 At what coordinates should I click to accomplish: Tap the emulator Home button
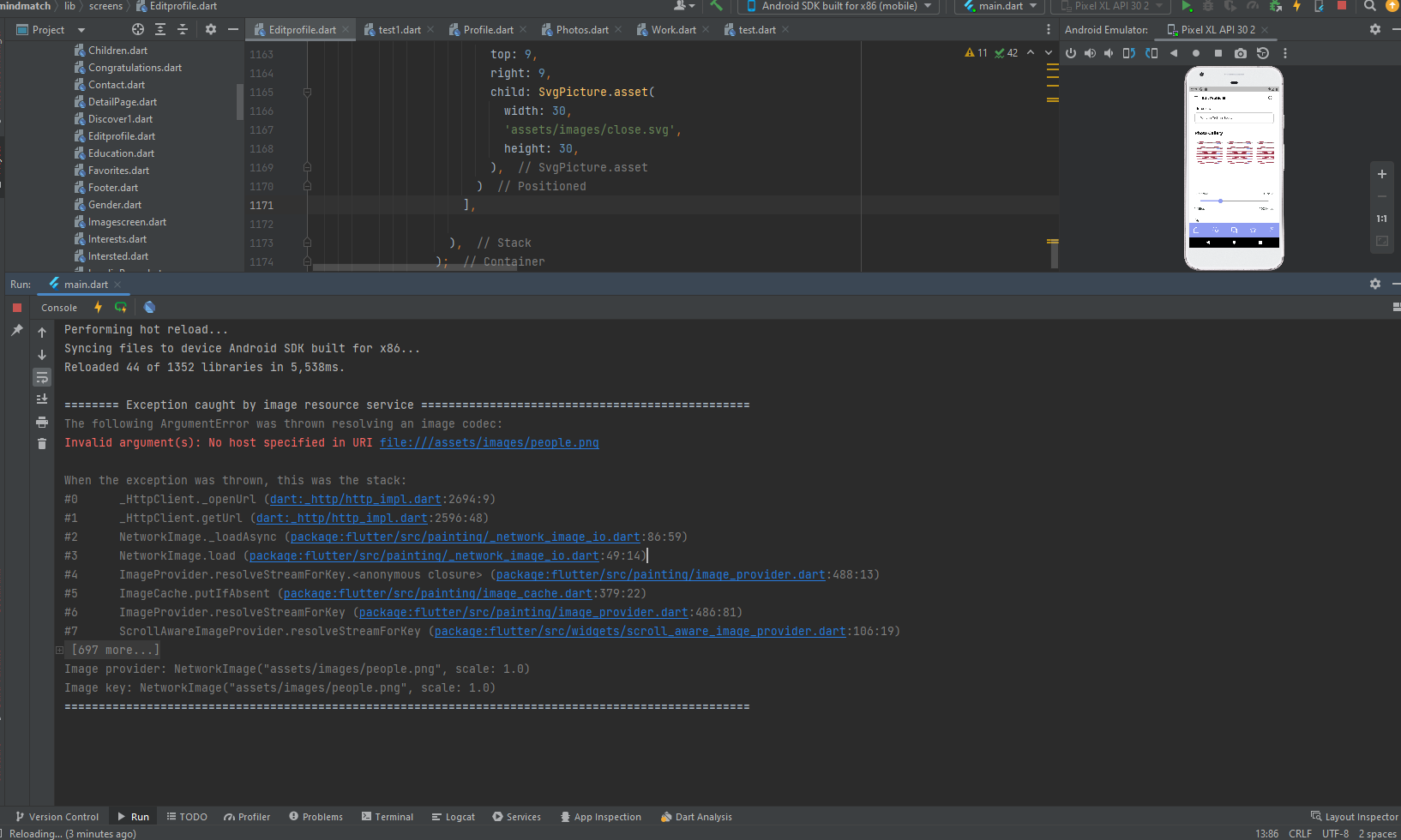1196,53
